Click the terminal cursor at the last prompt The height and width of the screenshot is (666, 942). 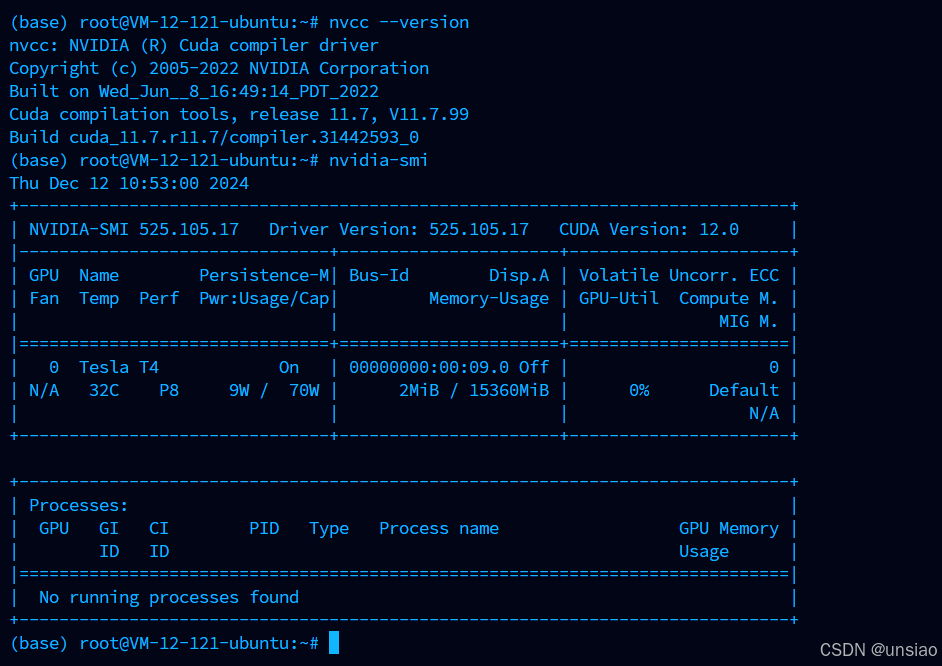click(x=334, y=643)
